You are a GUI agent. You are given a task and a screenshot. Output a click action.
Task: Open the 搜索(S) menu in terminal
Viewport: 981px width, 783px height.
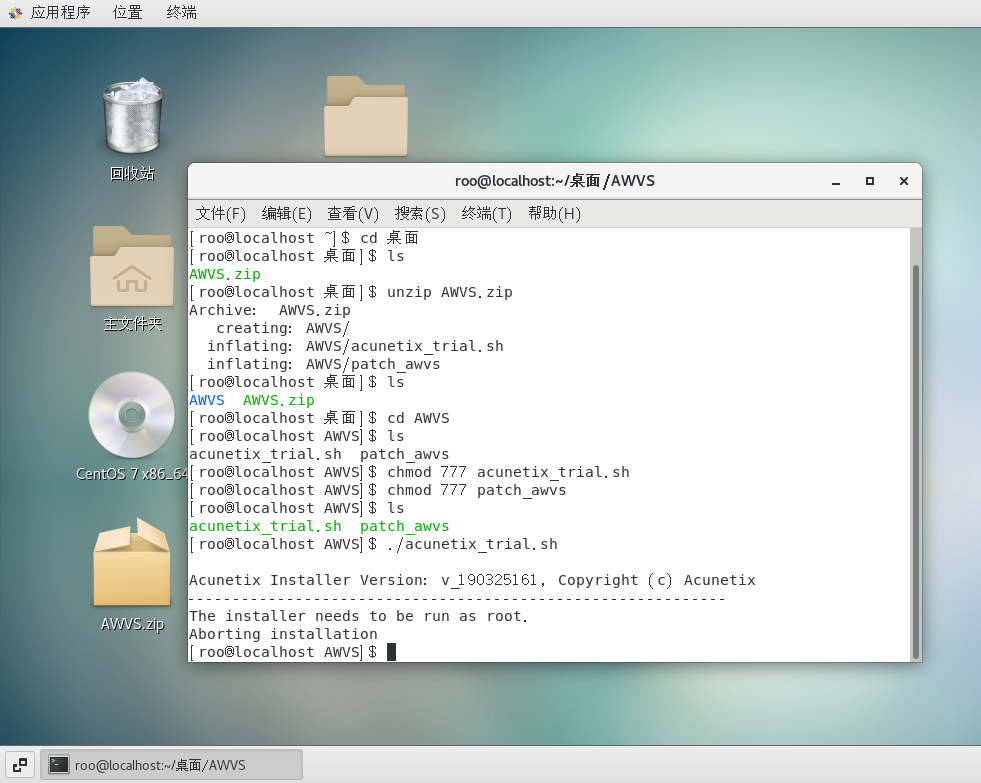(x=420, y=214)
